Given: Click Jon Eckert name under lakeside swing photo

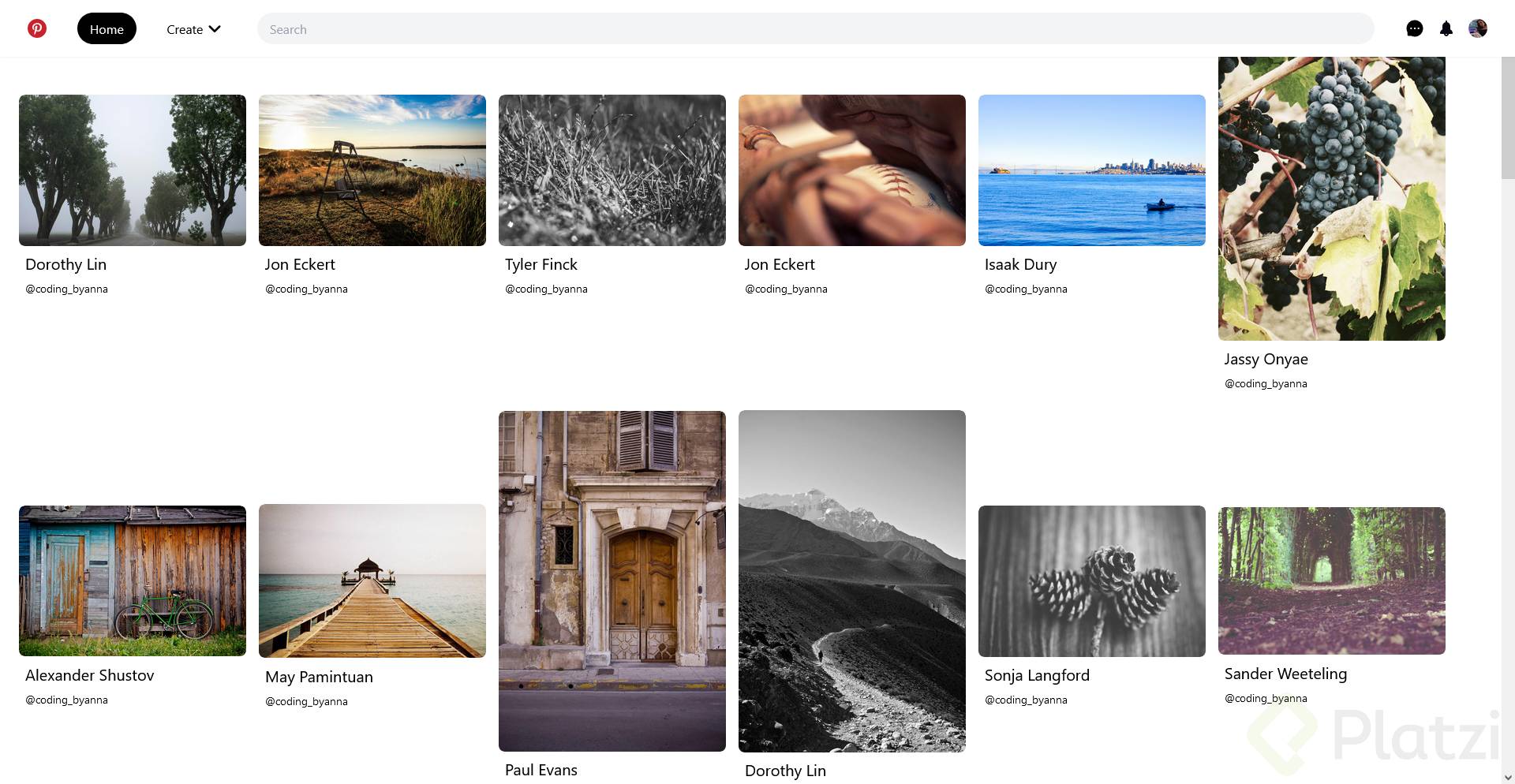Looking at the screenshot, I should [x=300, y=265].
